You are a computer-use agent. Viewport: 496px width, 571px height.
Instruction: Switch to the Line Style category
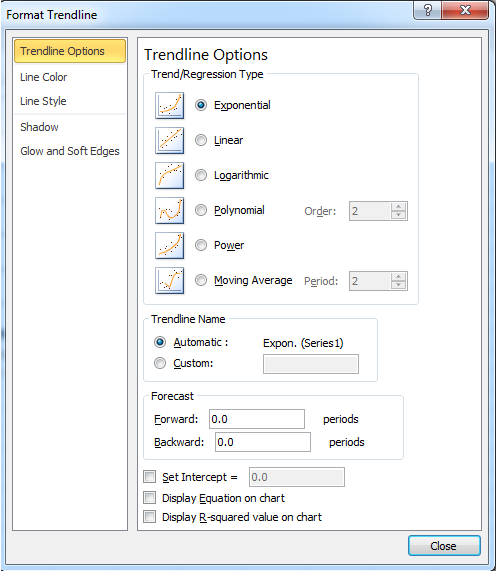pos(70,101)
